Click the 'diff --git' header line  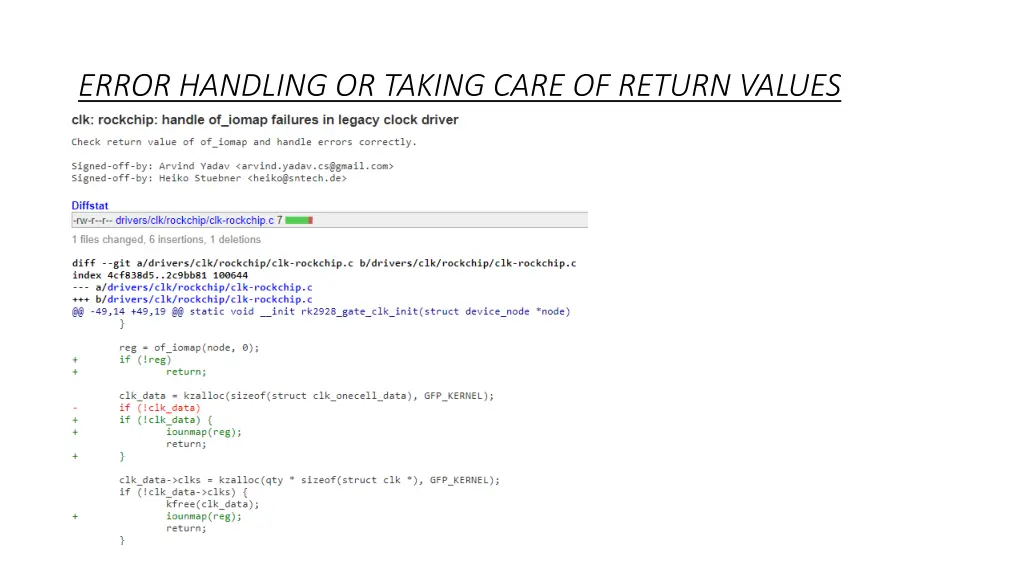click(x=324, y=263)
